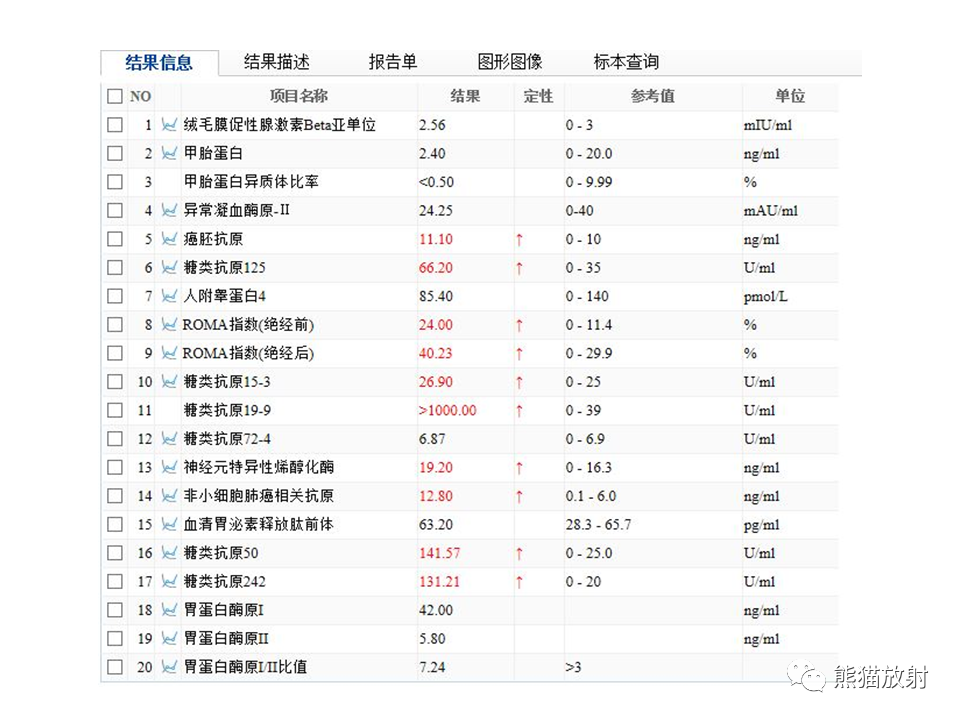Image resolution: width=960 pixels, height=720 pixels.
Task: Click the 0.1 - 6.0 reference range
Action: (591, 496)
